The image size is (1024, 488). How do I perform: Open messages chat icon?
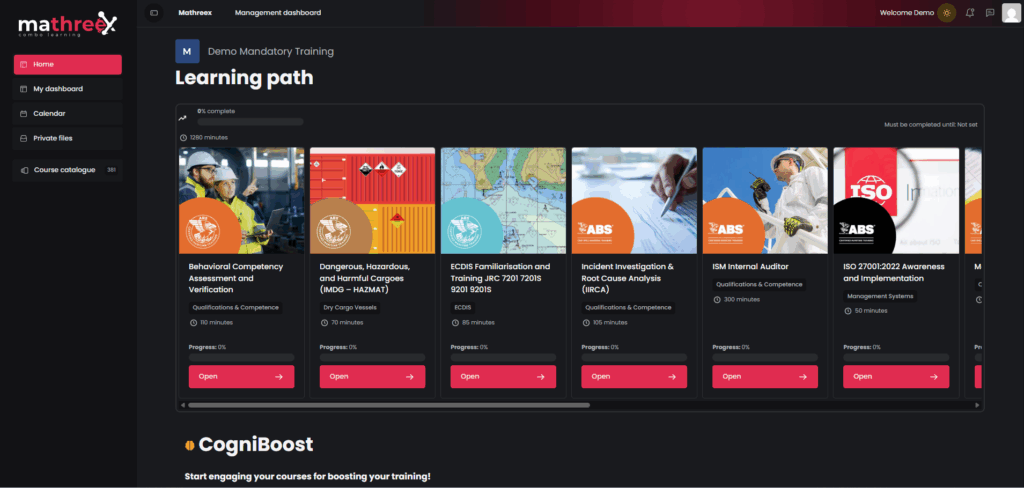tap(990, 12)
